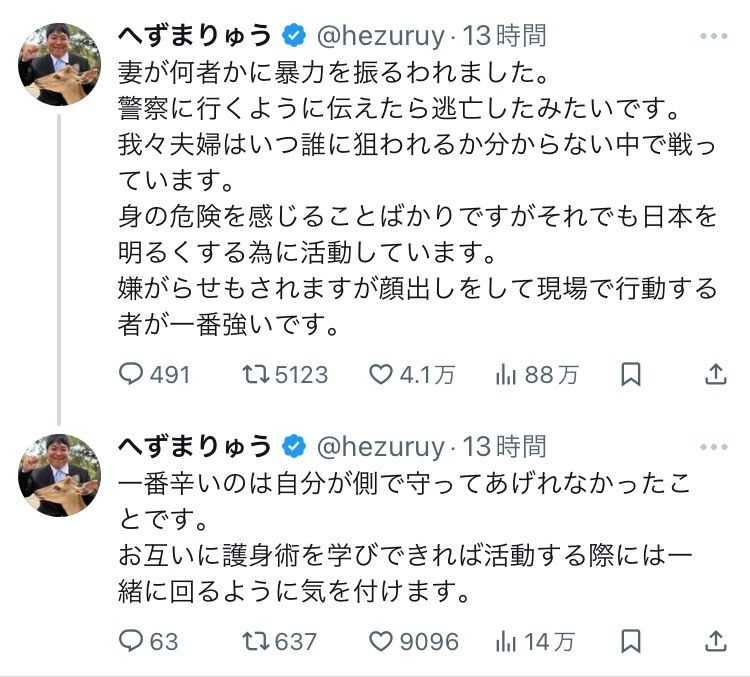Bookmark the second tweet
This screenshot has width=750, height=677.
tap(631, 641)
